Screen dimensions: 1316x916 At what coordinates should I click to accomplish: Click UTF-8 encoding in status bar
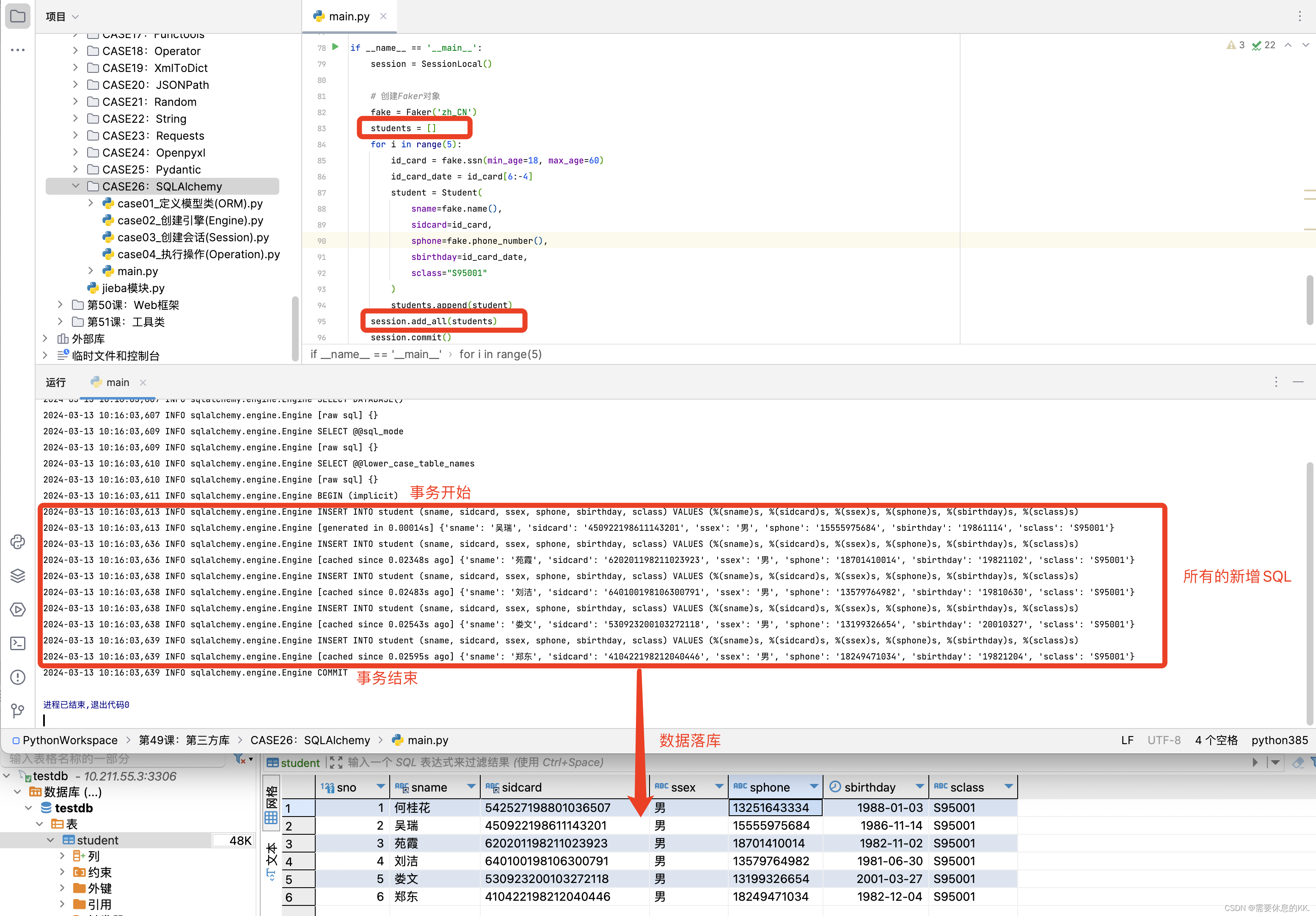(x=1164, y=740)
